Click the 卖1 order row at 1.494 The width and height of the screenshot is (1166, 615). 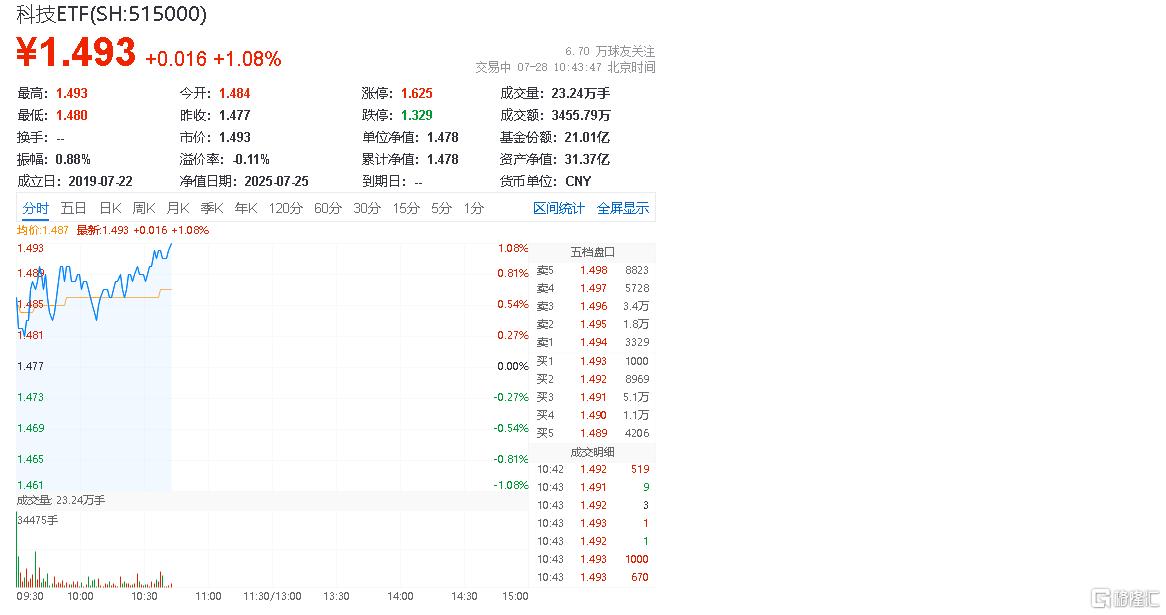(593, 342)
